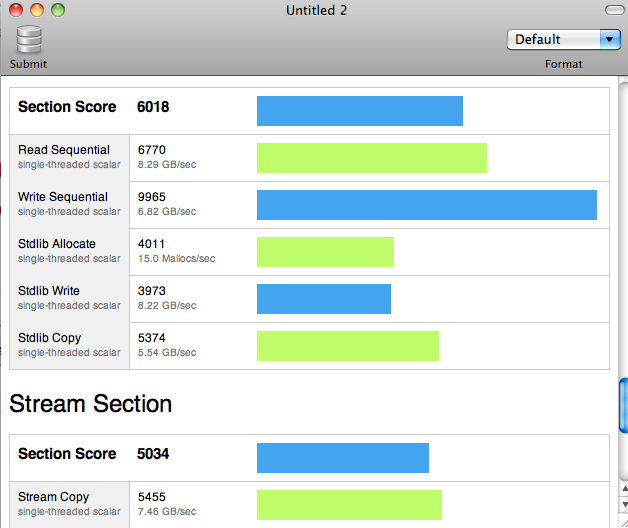Click the 5374 Stdlib Copy score
Viewport: 628px width, 528px height.
click(152, 338)
